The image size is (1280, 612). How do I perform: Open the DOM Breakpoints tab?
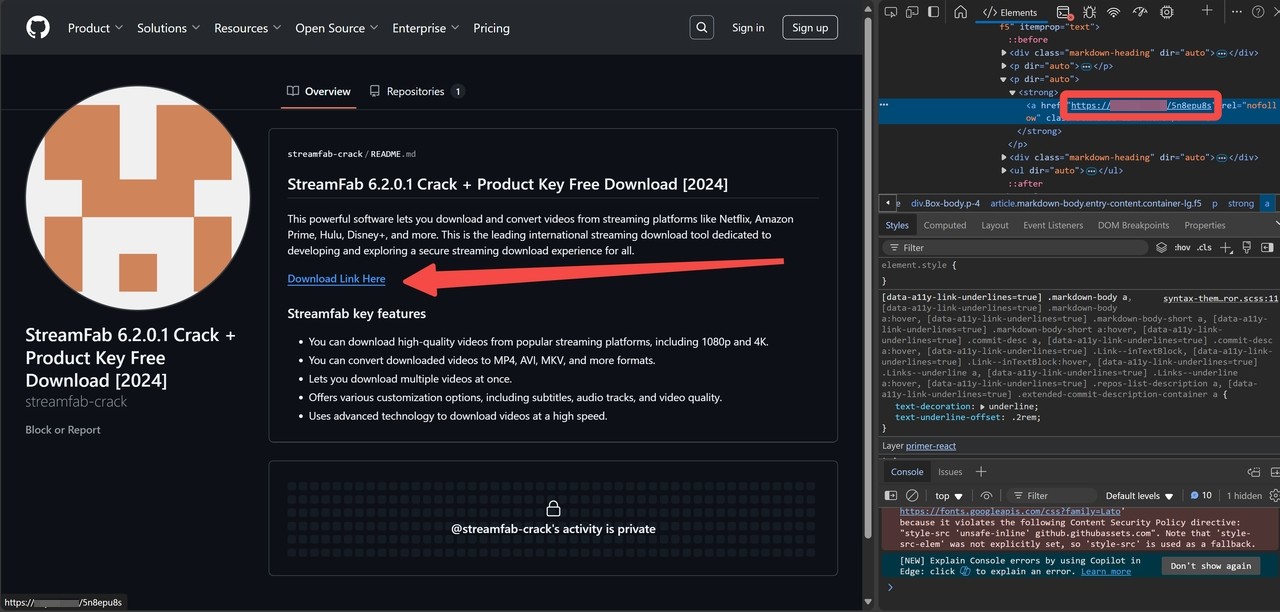(1133, 225)
